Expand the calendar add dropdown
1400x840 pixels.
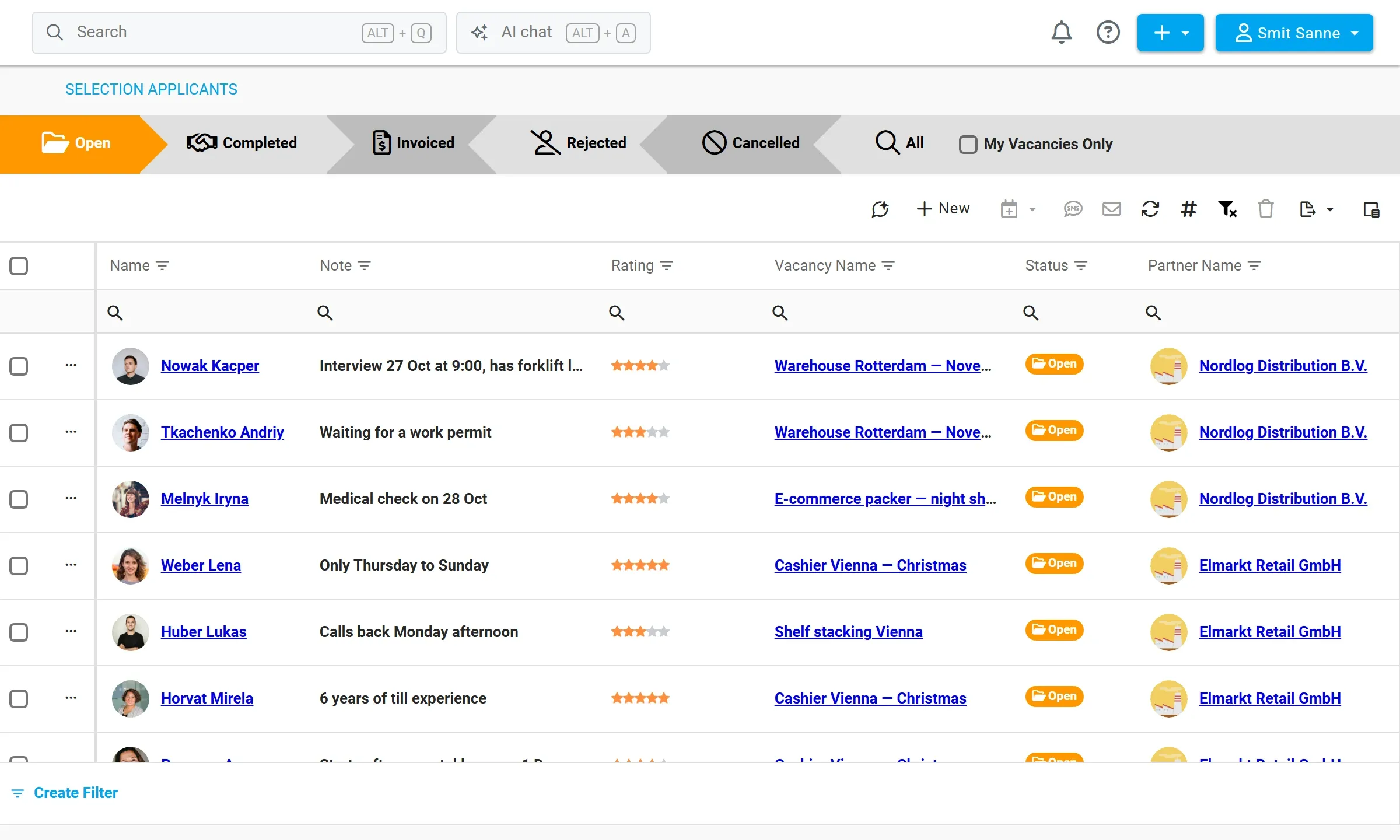(x=1032, y=209)
